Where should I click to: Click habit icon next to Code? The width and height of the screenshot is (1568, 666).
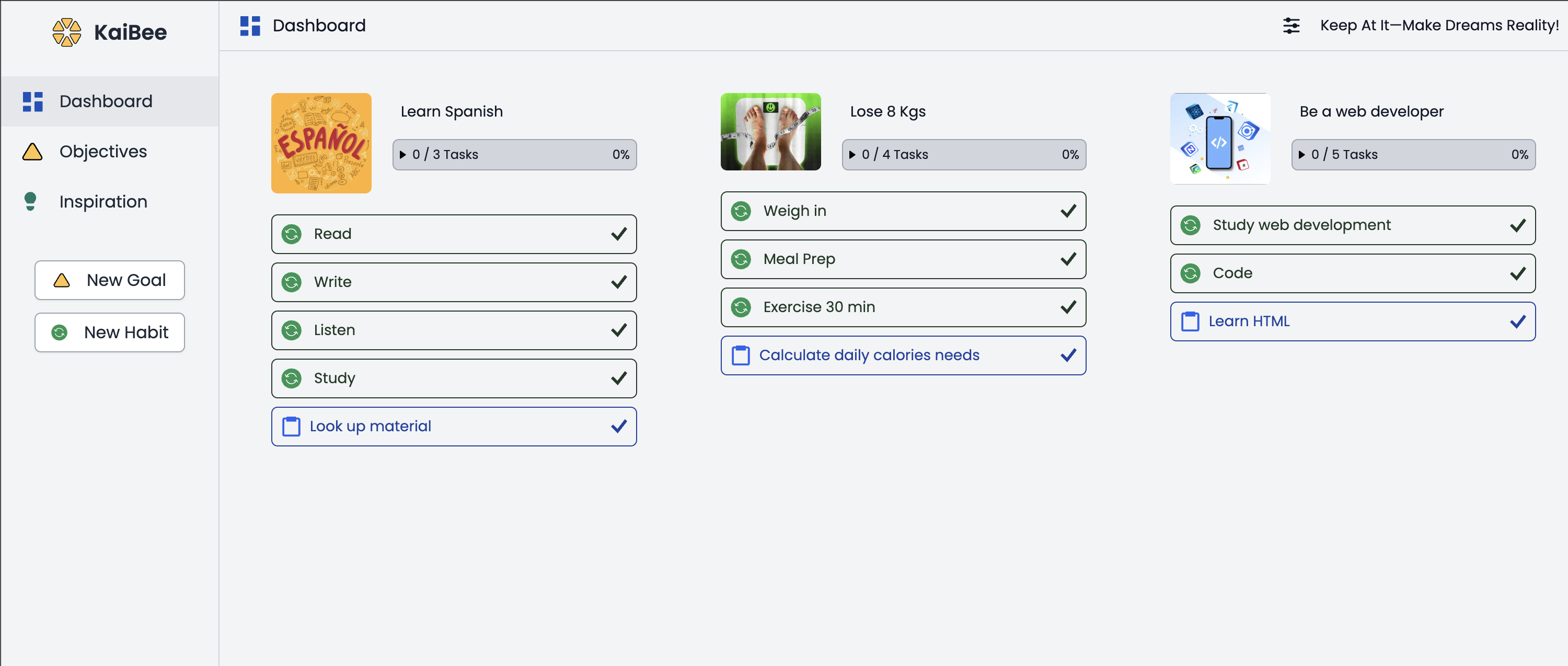tap(1190, 273)
